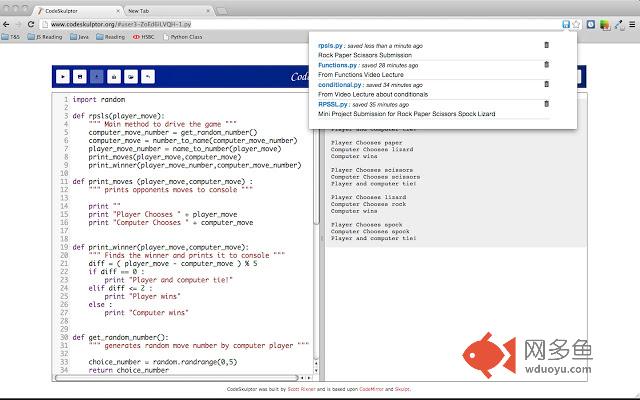Viewport: 640px width, 400px height.
Task: Click the codeskulptor.org address bar
Action: (x=300, y=24)
